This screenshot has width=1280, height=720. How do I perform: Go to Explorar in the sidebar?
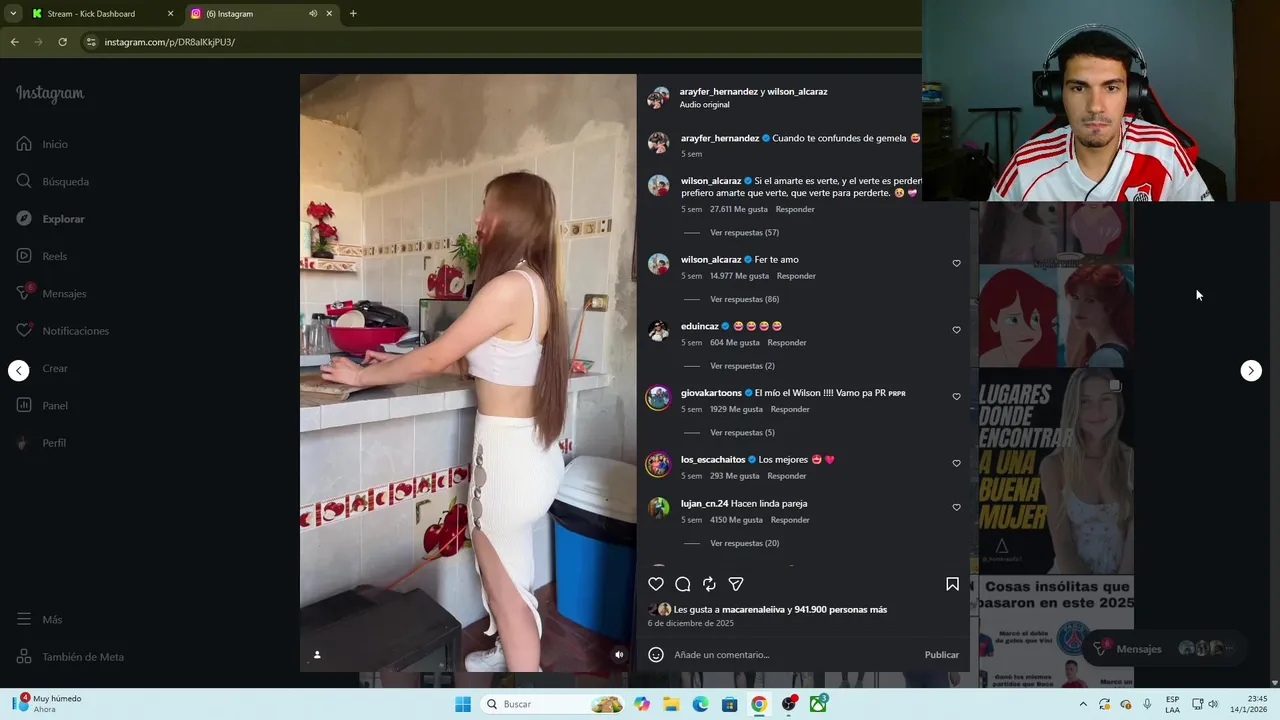point(50,219)
